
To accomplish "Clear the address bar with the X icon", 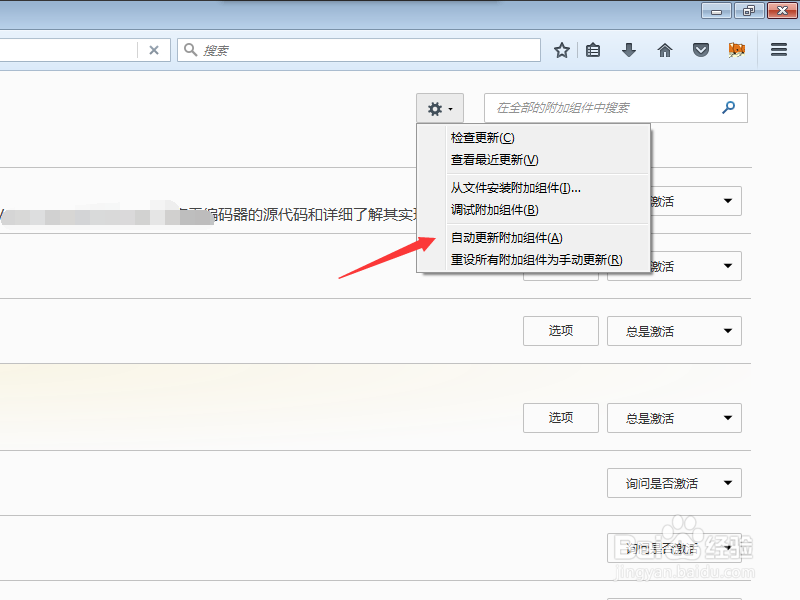I will tap(155, 48).
